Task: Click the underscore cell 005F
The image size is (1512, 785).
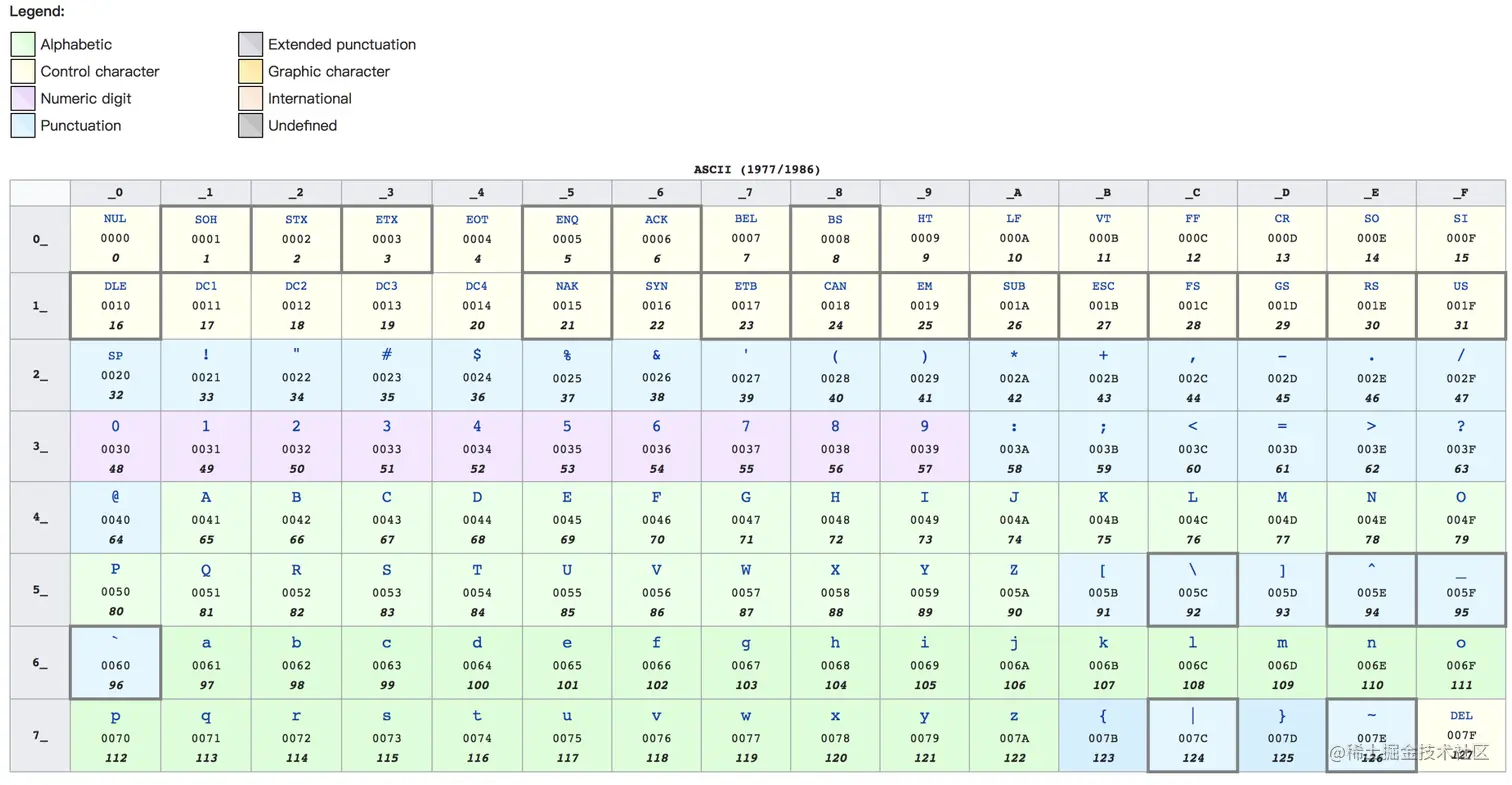Action: [1461, 590]
